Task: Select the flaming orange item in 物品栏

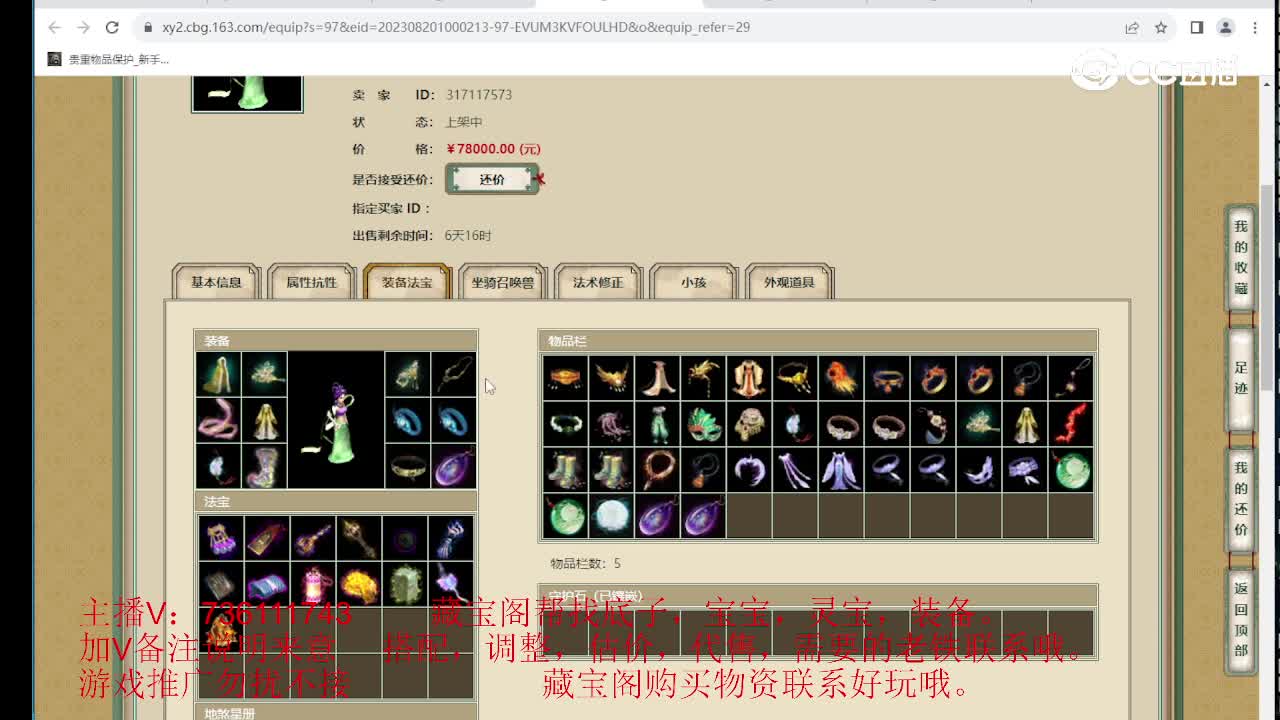Action: 841,379
